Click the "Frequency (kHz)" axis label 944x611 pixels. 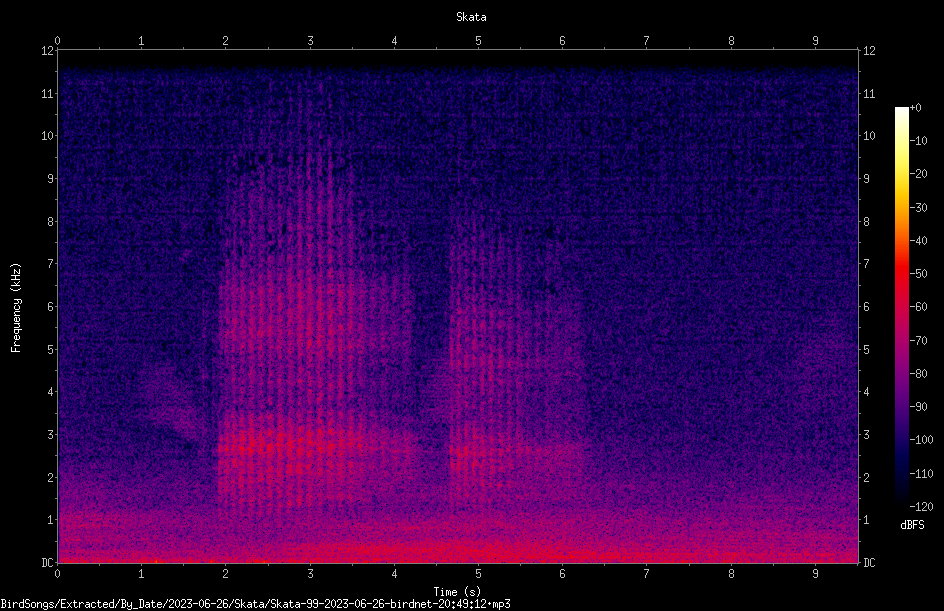[16, 308]
